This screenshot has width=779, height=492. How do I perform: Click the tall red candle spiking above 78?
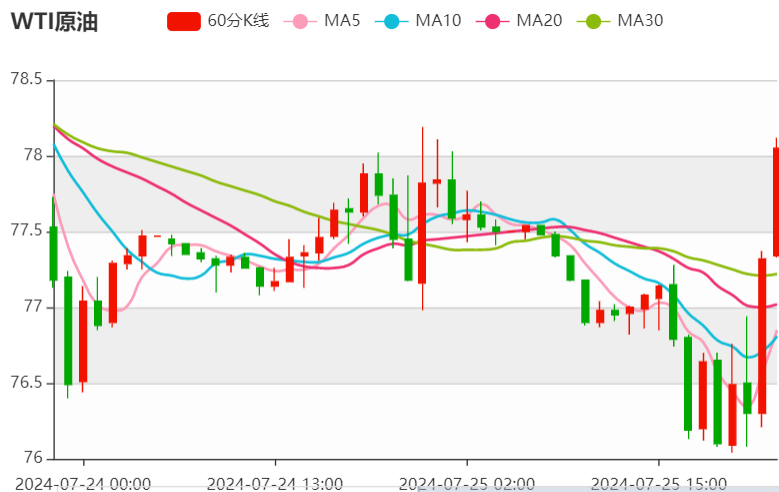(422, 233)
